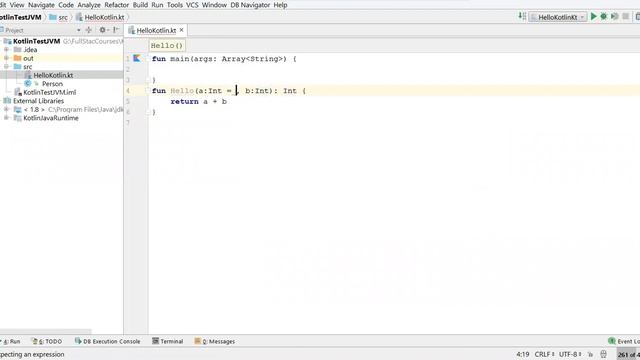Click the src breadcrumb in navigation bar
Image resolution: width=640 pixels, height=360 pixels.
pyautogui.click(x=63, y=17)
